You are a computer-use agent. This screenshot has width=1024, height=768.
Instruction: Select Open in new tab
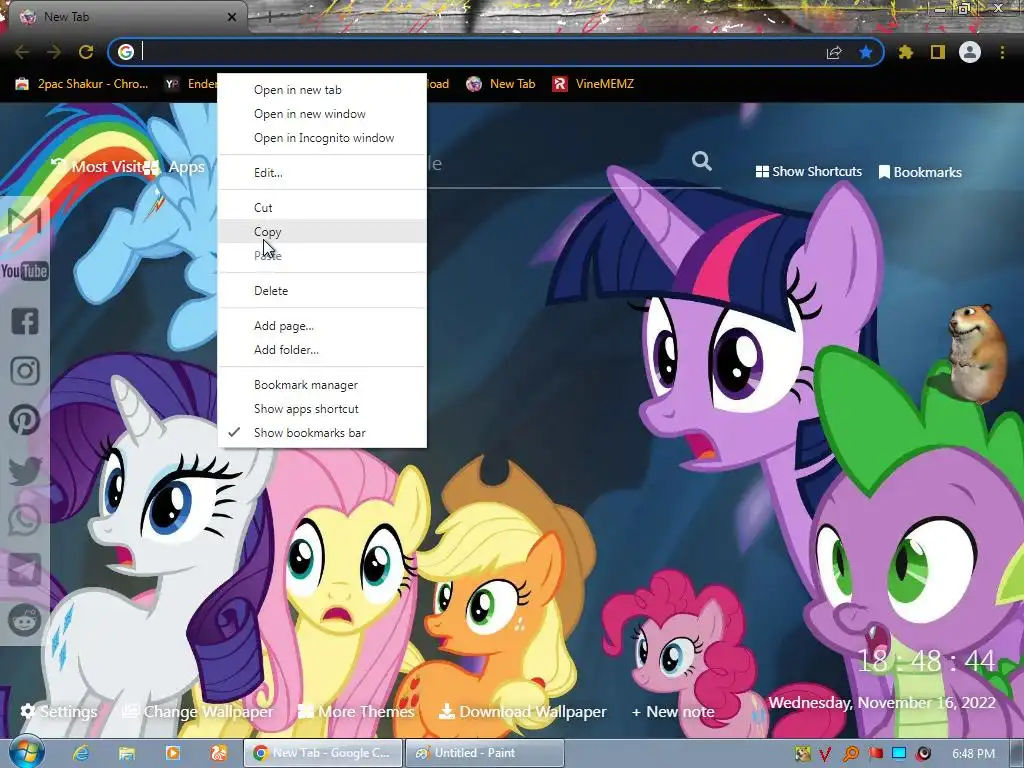(x=322, y=89)
